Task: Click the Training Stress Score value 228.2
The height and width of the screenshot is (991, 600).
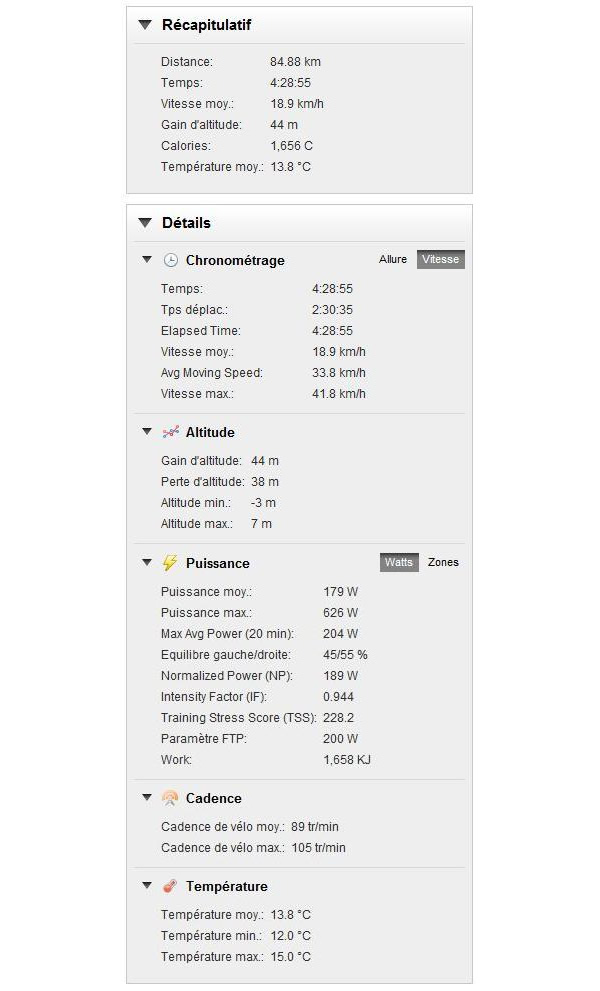Action: click(338, 718)
